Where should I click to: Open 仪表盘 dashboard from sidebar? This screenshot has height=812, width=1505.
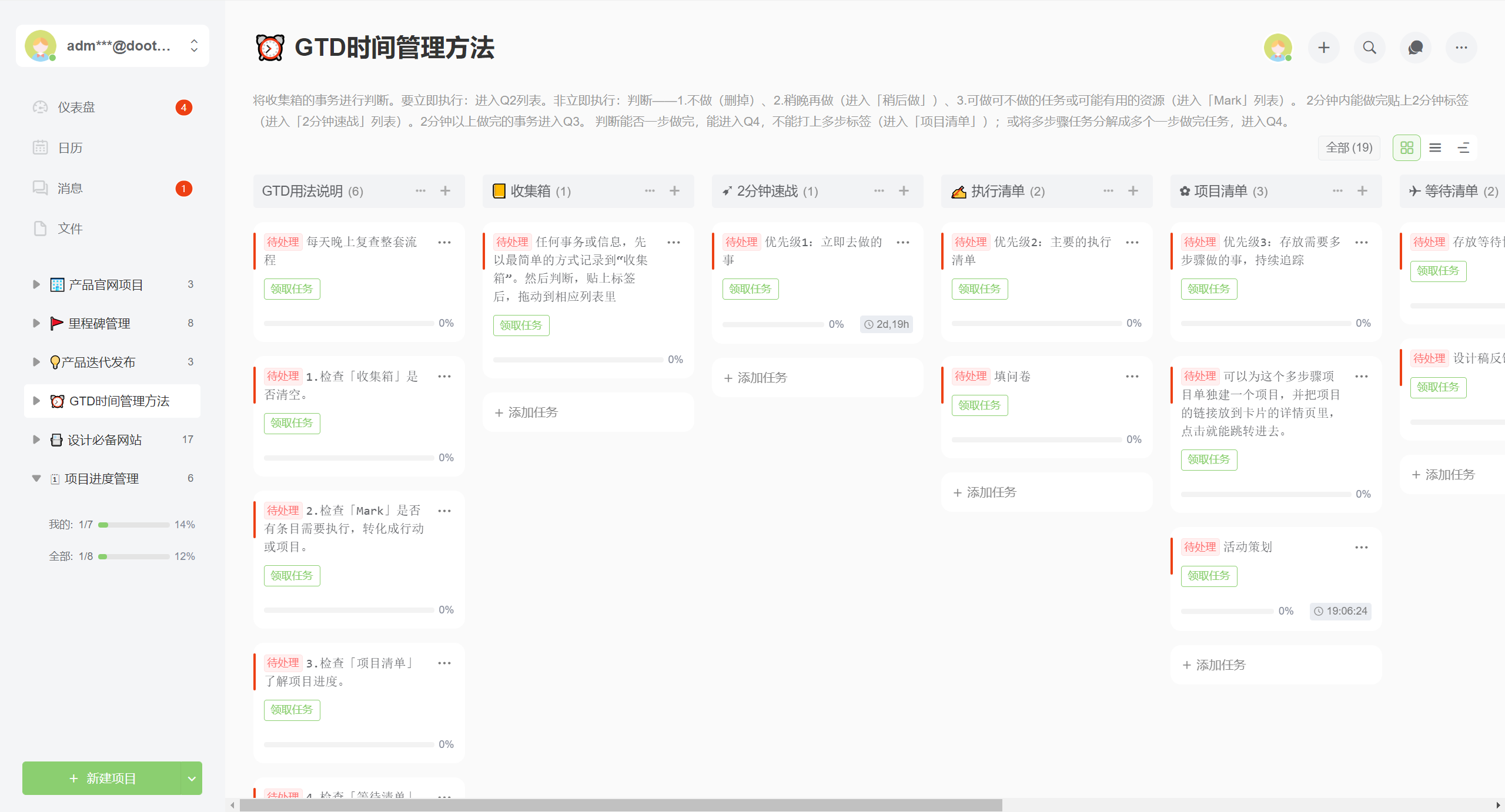pos(76,108)
